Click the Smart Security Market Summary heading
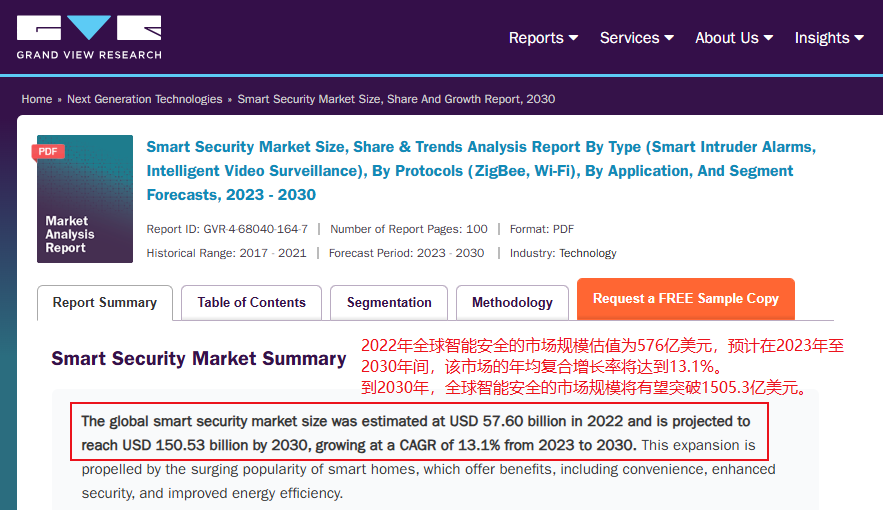 click(199, 359)
